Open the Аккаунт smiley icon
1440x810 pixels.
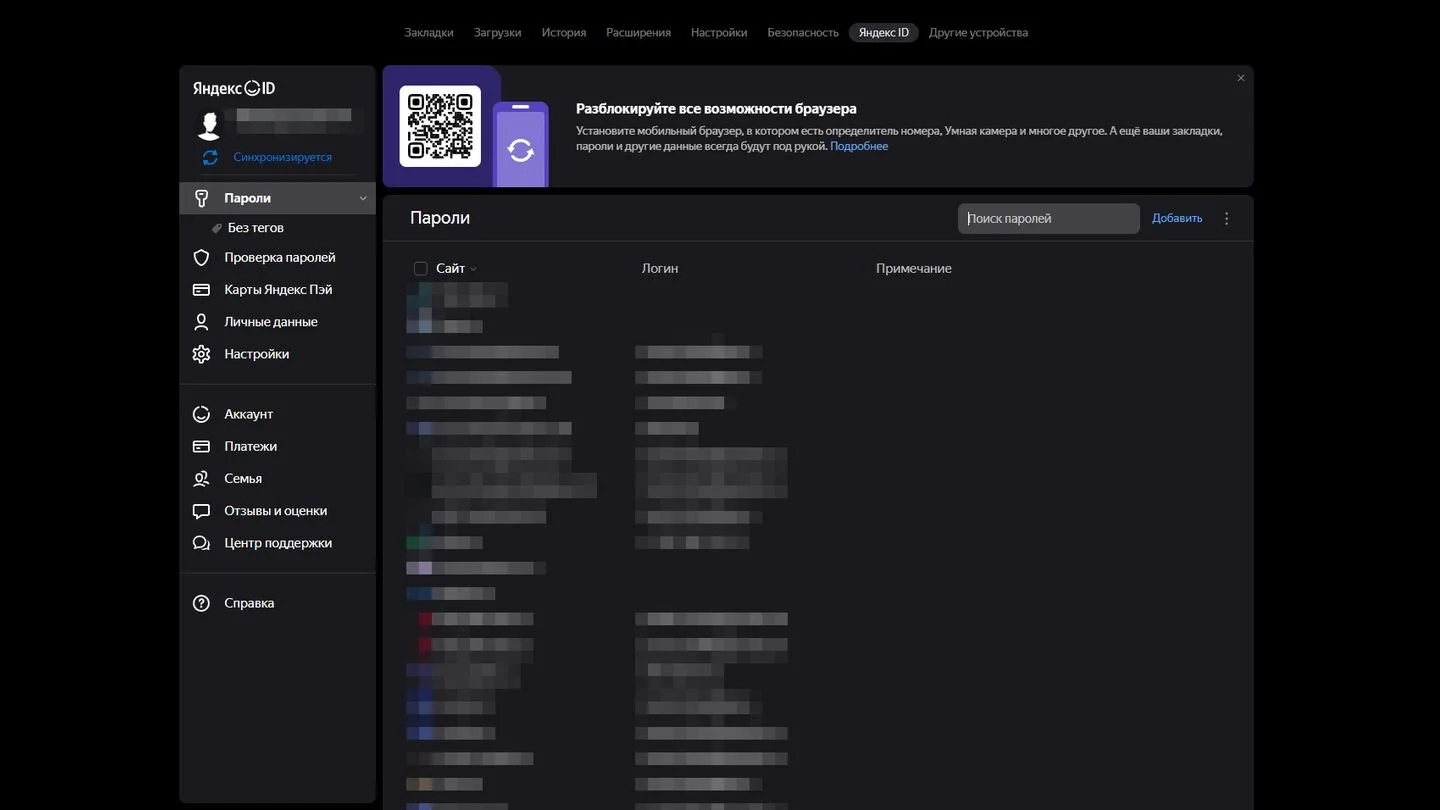coord(201,414)
